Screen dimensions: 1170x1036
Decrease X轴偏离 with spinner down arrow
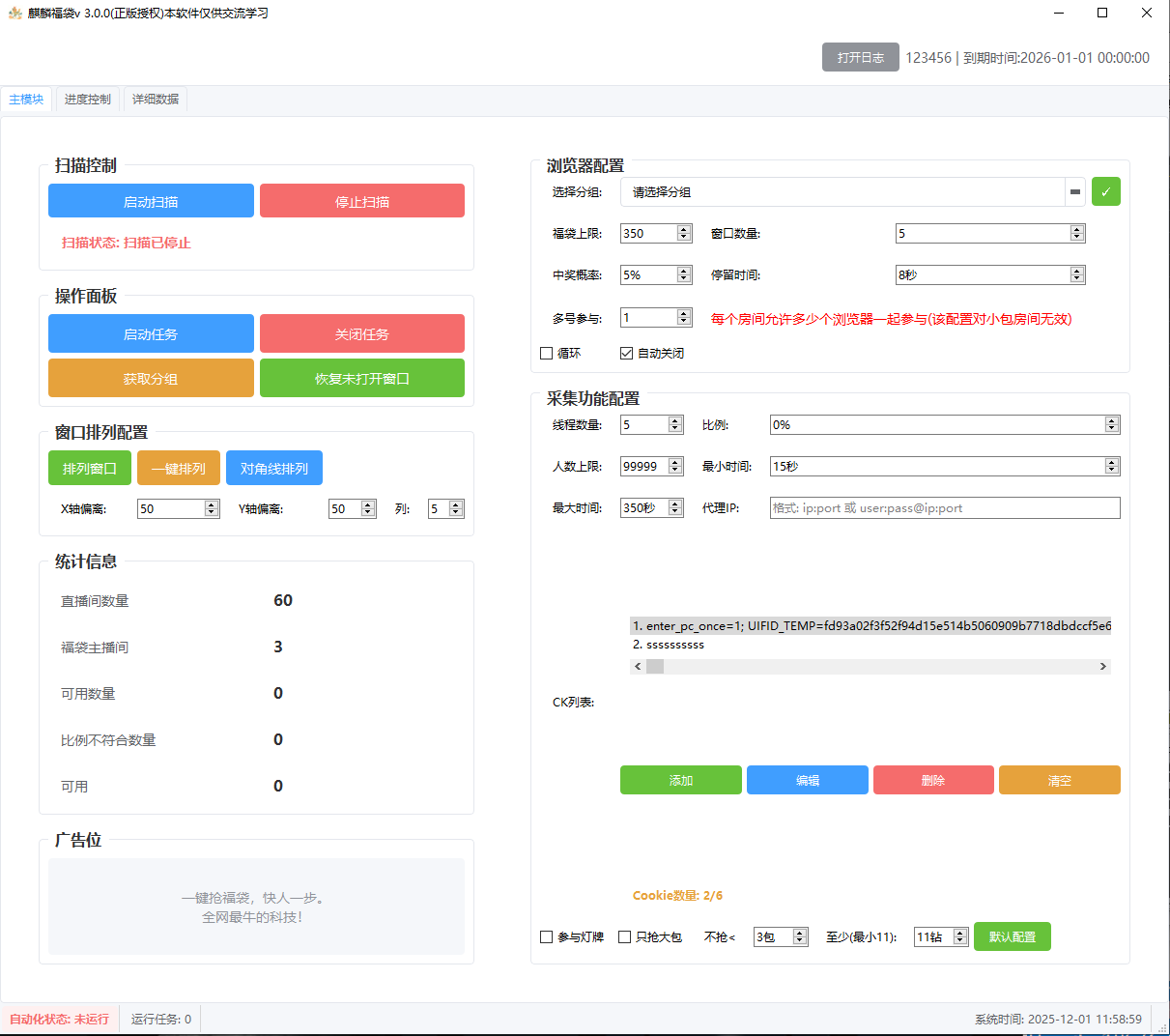pyautogui.click(x=212, y=513)
